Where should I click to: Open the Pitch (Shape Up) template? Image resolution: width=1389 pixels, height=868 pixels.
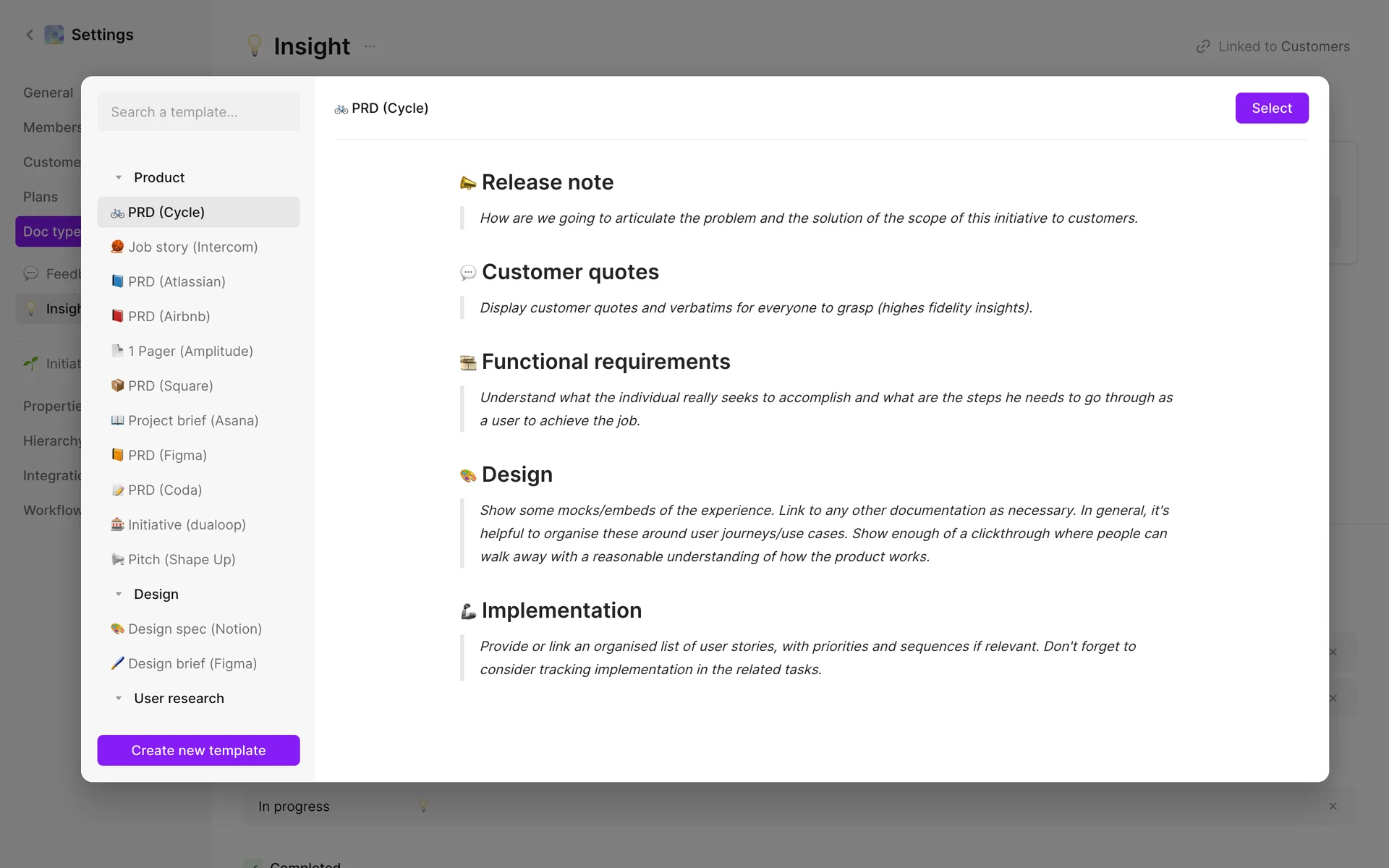(x=182, y=559)
